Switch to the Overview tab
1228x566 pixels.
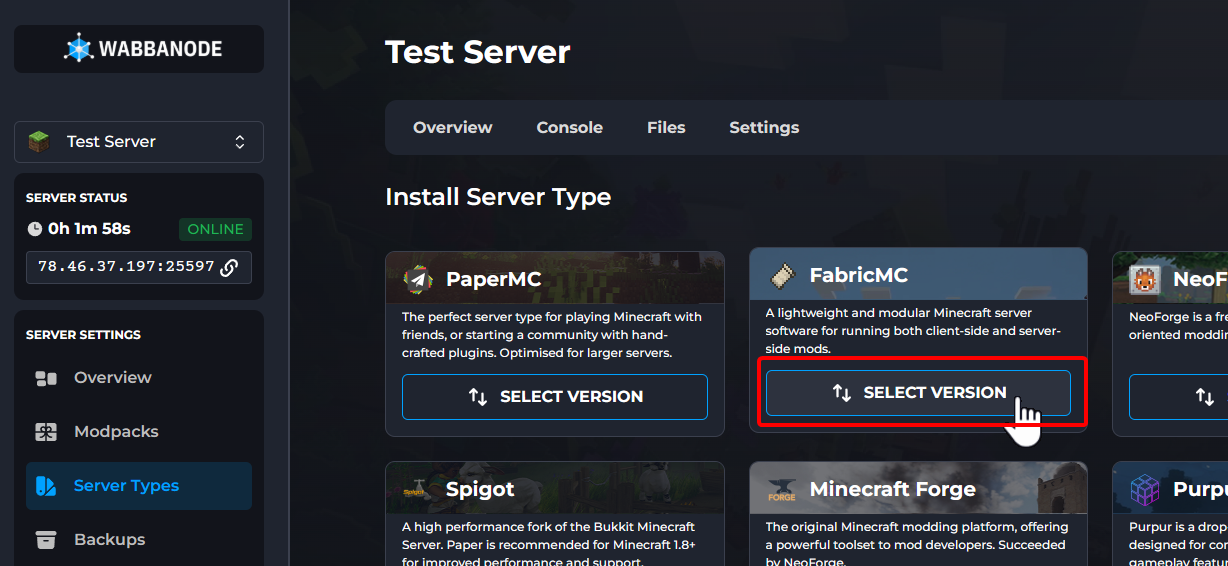tap(453, 128)
